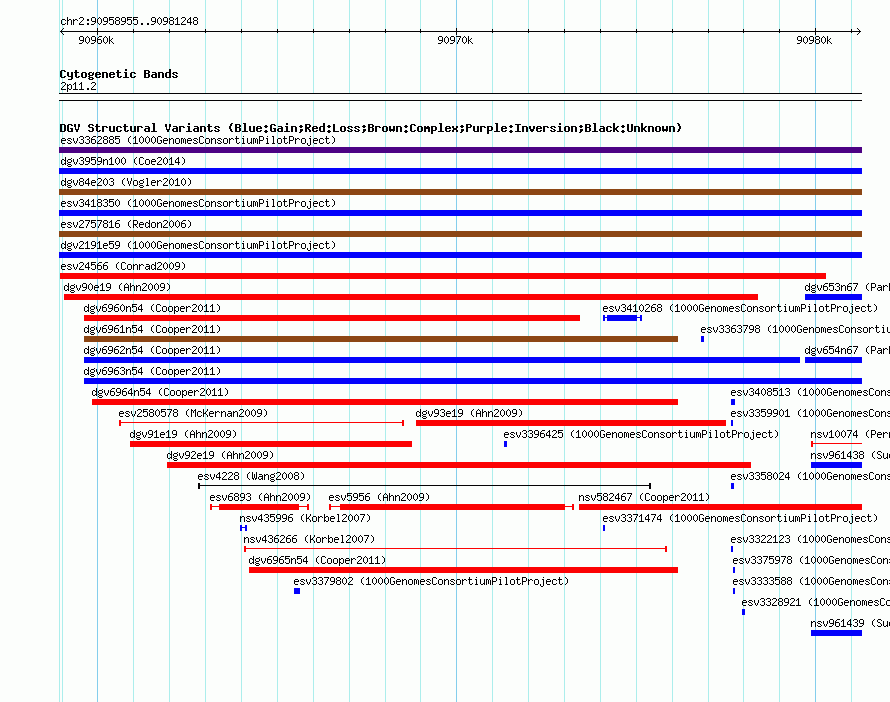The width and height of the screenshot is (890, 702).
Task: Select the nsv961439 variant label
Action: point(850,623)
